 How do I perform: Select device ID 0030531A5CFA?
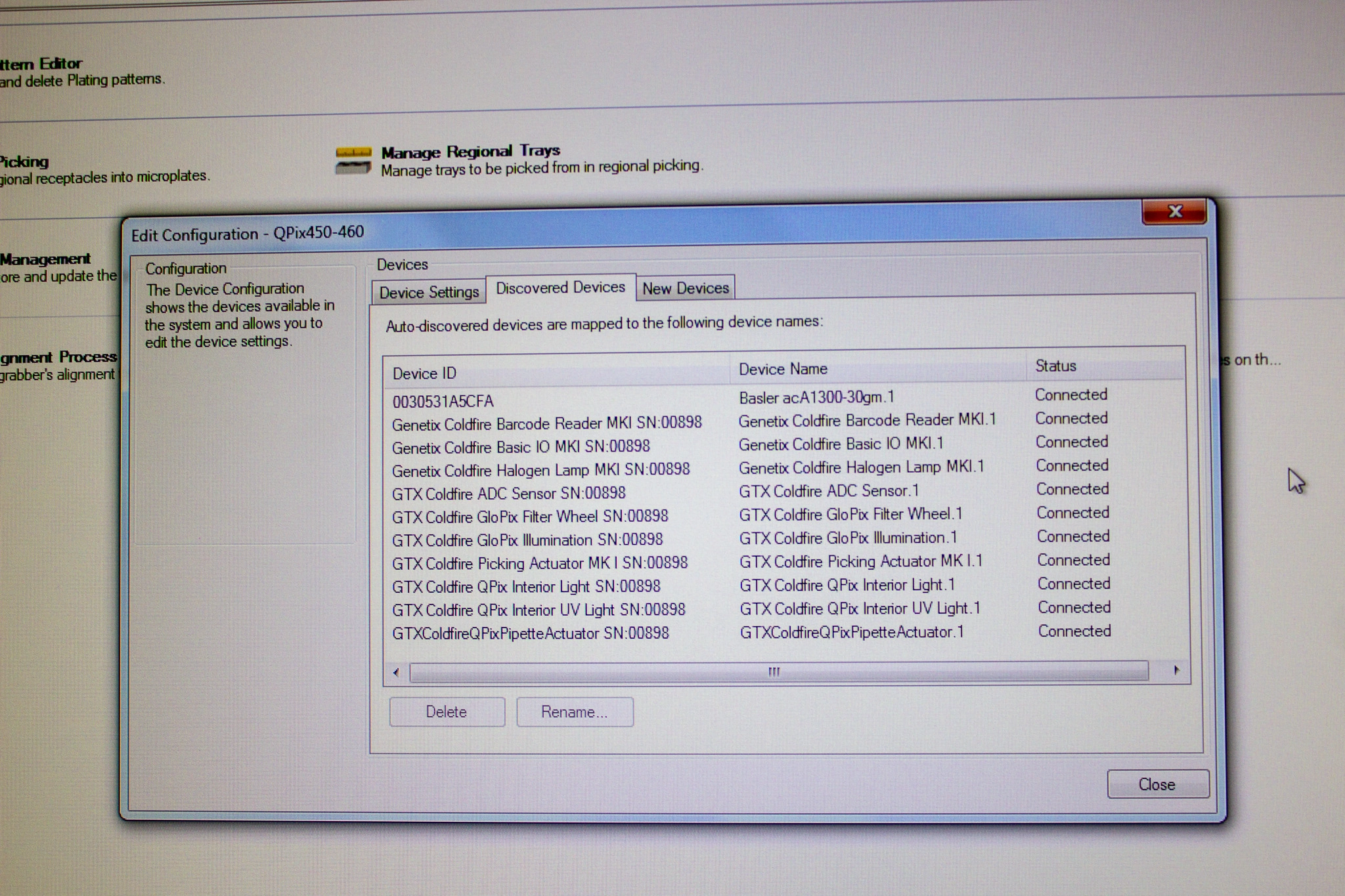coord(443,401)
